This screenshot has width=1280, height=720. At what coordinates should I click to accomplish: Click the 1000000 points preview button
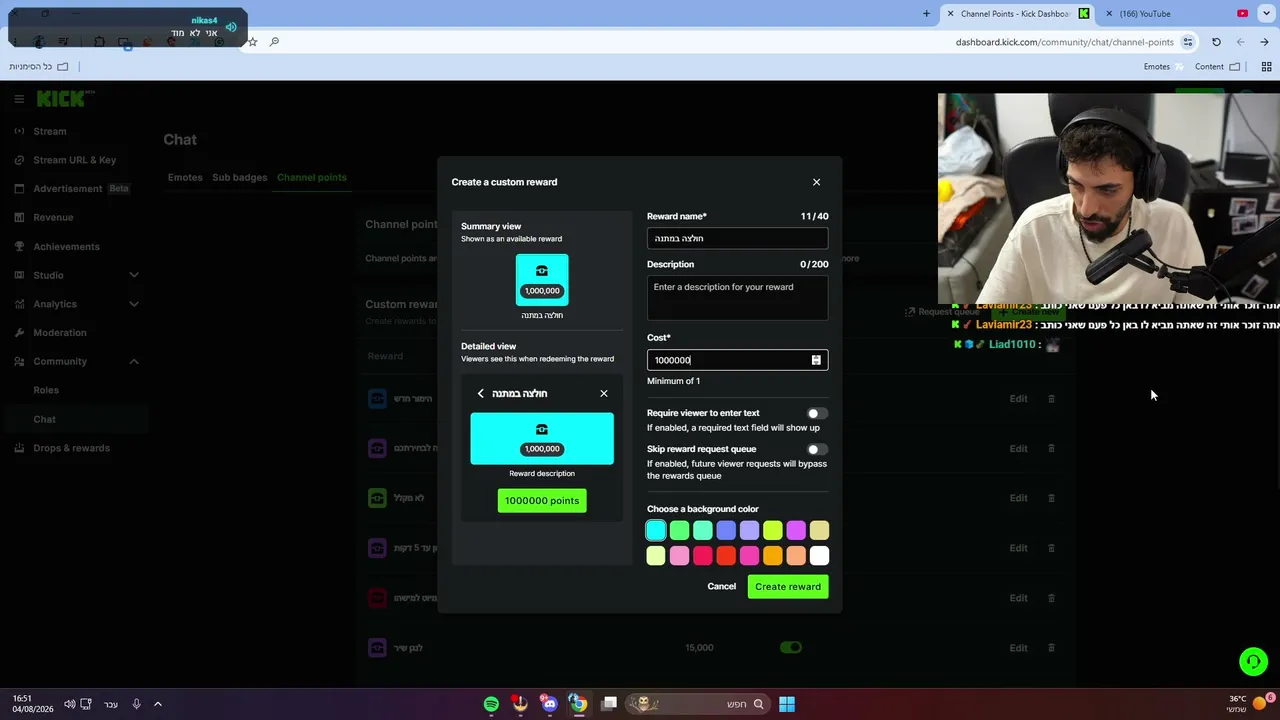point(542,500)
